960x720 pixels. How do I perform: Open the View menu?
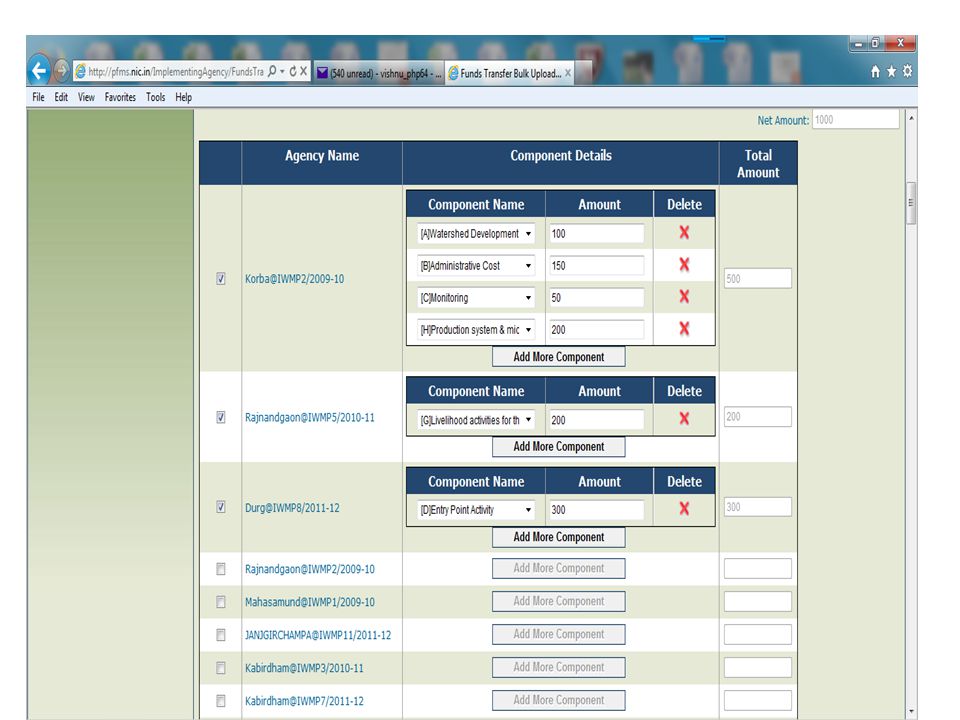86,97
